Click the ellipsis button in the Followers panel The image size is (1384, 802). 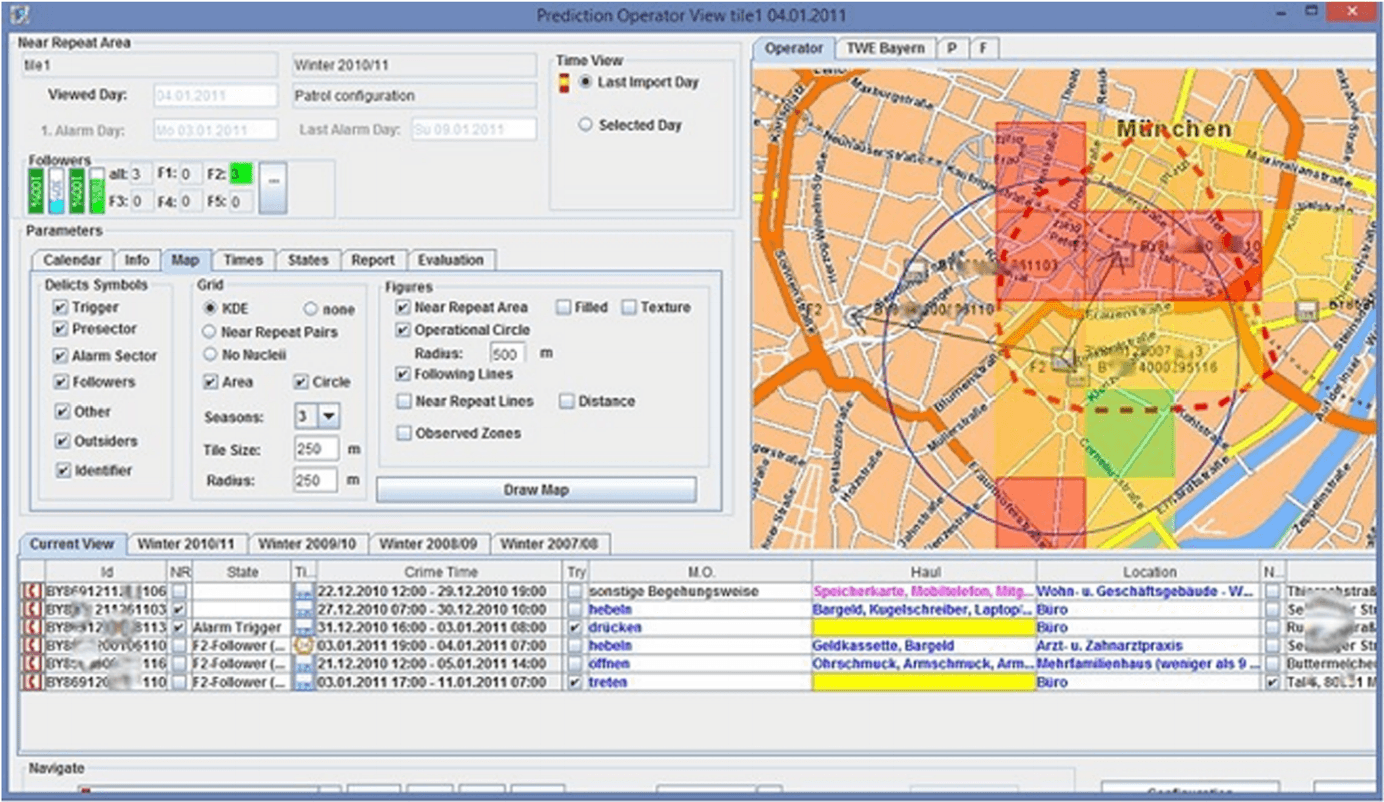(x=272, y=188)
